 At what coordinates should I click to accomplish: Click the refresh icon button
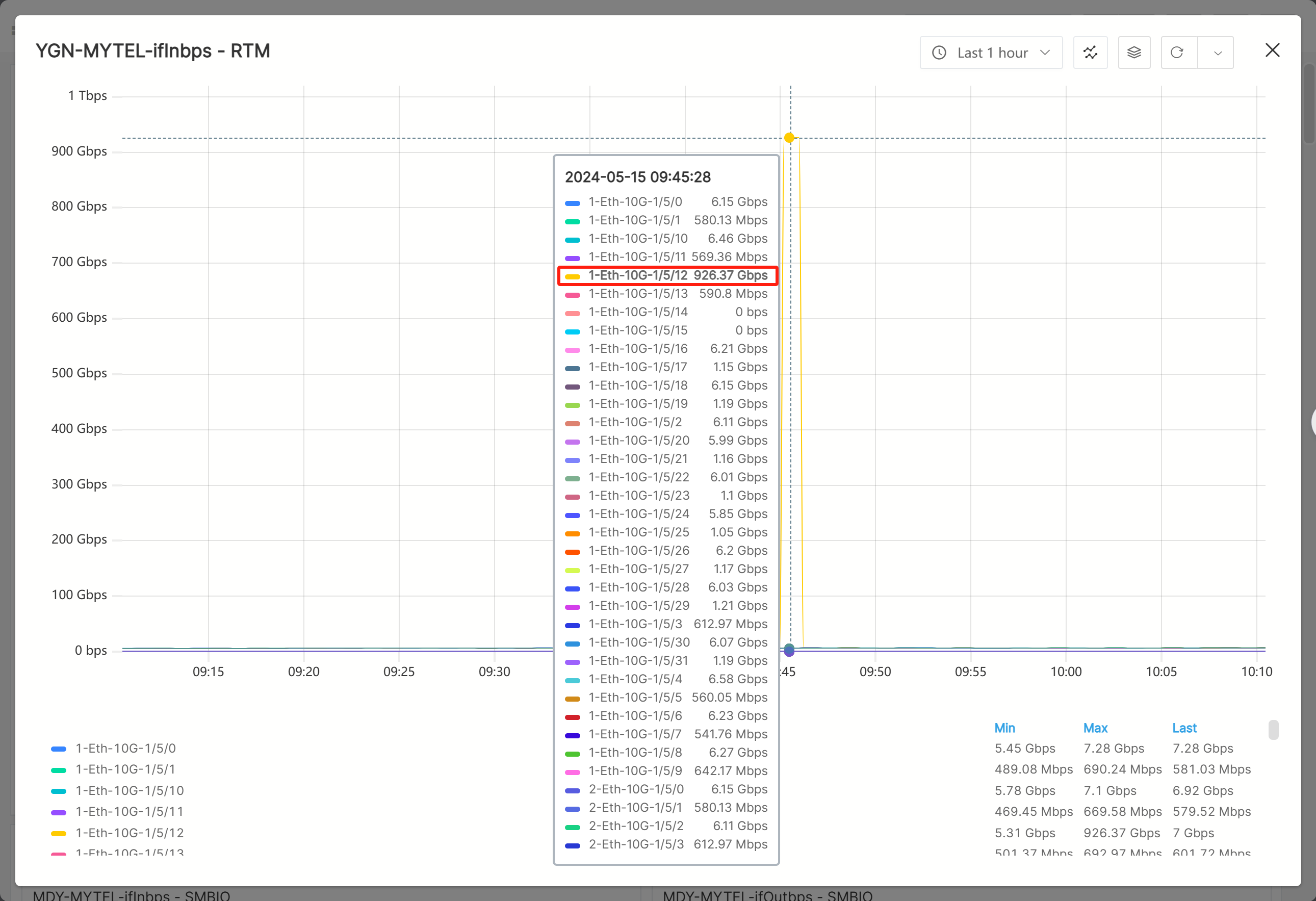[1177, 53]
